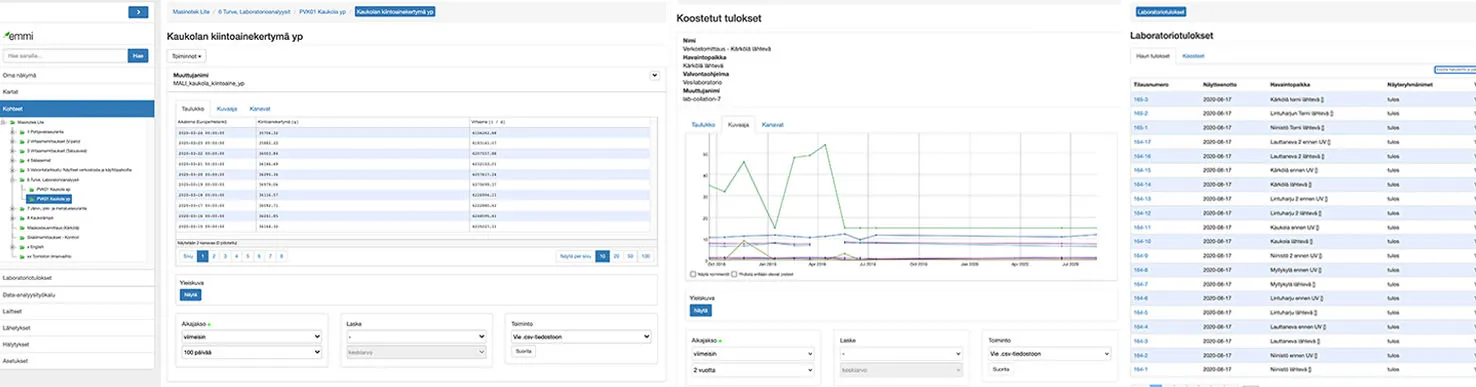Go to page 2 of the table
Image resolution: width=1476 pixels, height=387 pixels.
pyautogui.click(x=215, y=257)
